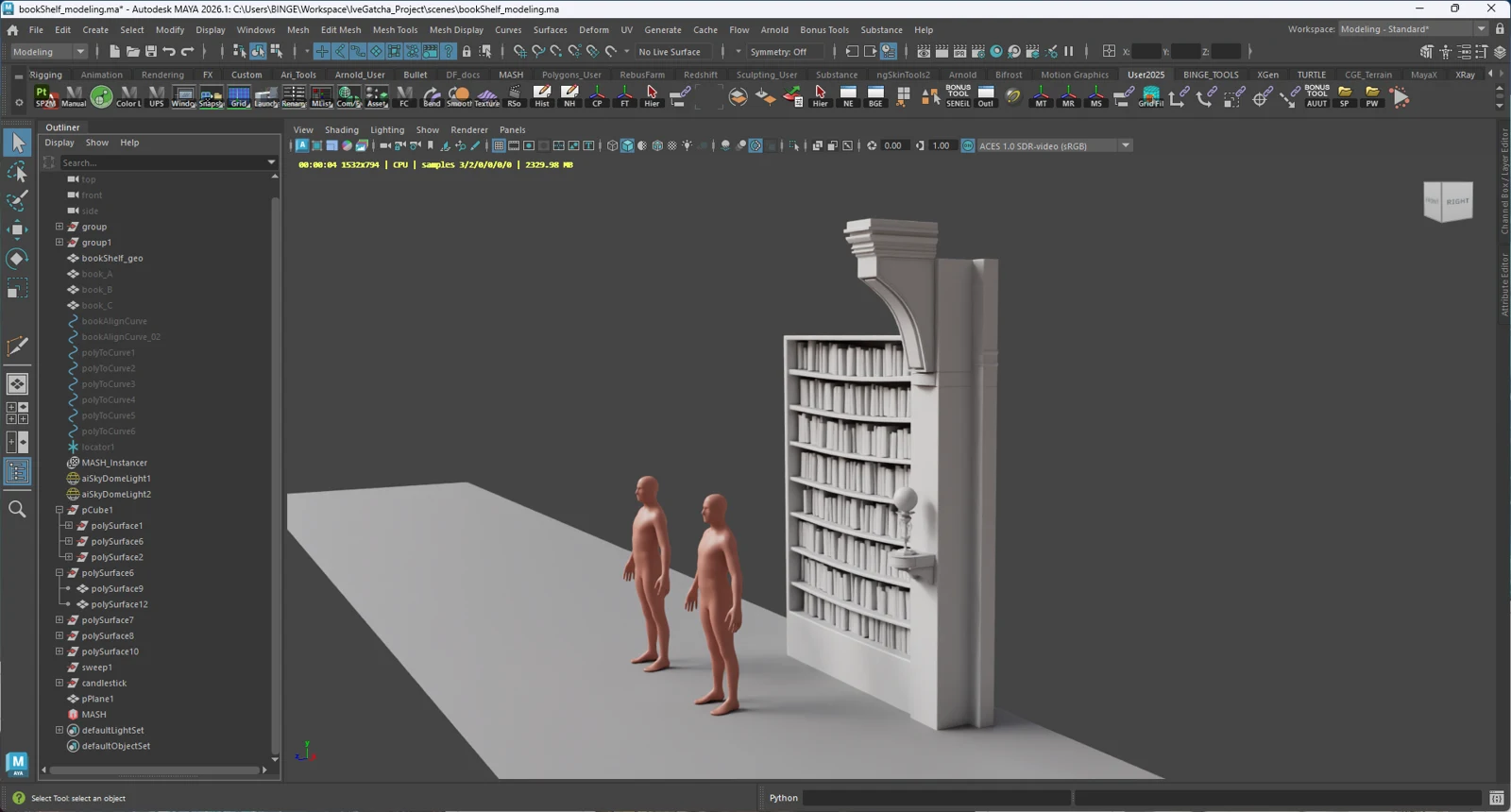Click the GridFil shelf icon
Screen dimensions: 1511x812
1150,96
